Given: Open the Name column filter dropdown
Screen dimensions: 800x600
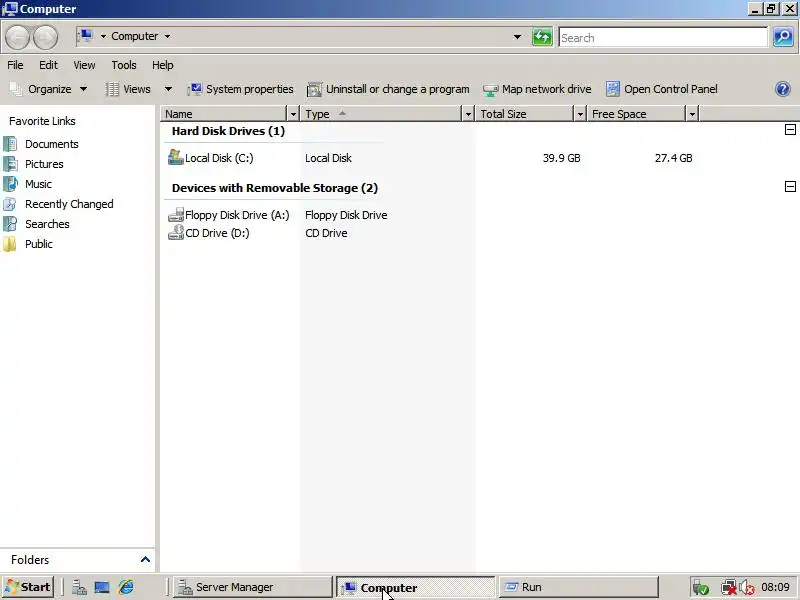Looking at the screenshot, I should (x=293, y=114).
